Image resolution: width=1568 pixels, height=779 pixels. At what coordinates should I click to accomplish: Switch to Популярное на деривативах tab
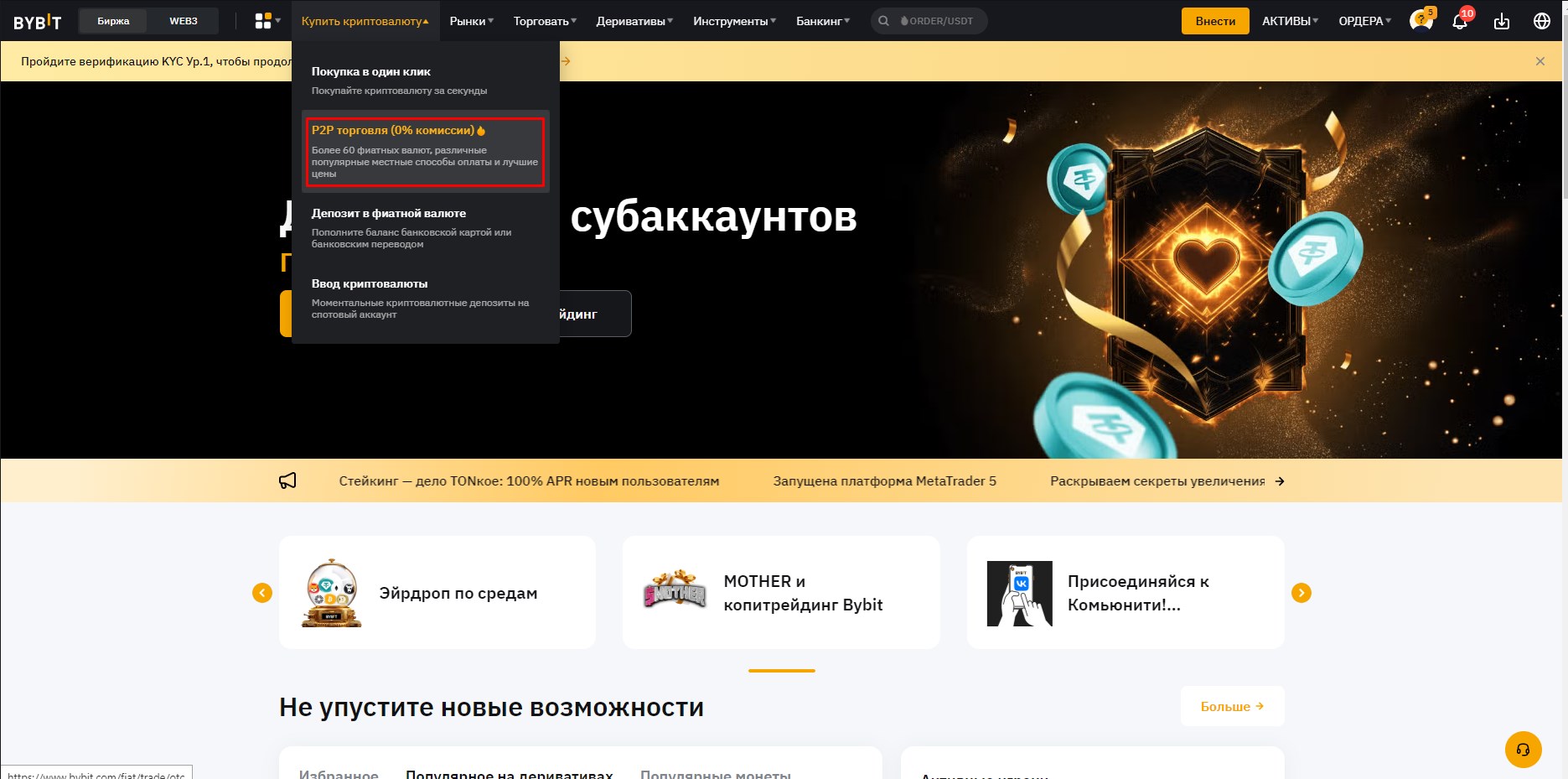tap(510, 774)
